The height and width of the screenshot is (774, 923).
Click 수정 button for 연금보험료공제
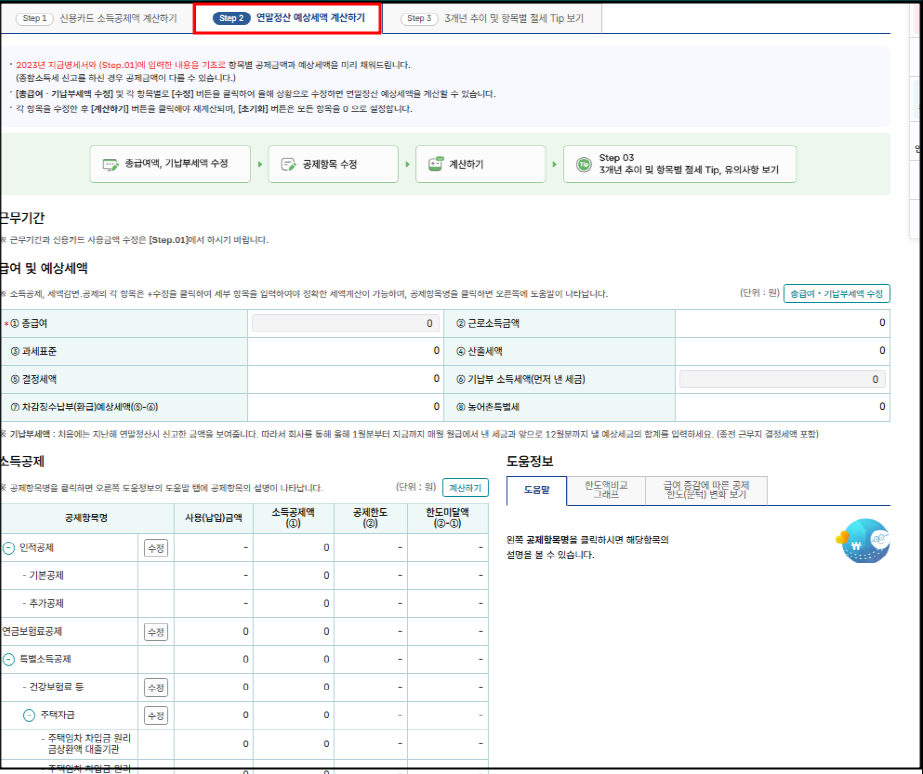coord(156,632)
